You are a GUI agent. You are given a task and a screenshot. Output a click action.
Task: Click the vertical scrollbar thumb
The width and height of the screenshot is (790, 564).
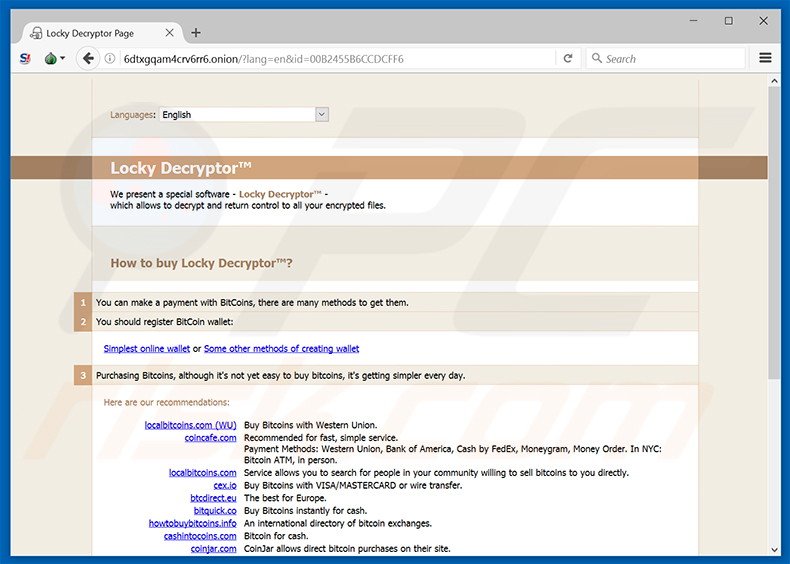pos(774,232)
